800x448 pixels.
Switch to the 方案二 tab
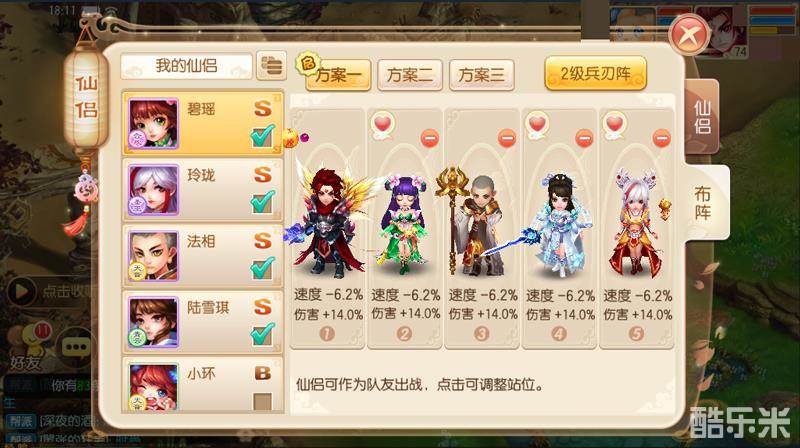(410, 76)
